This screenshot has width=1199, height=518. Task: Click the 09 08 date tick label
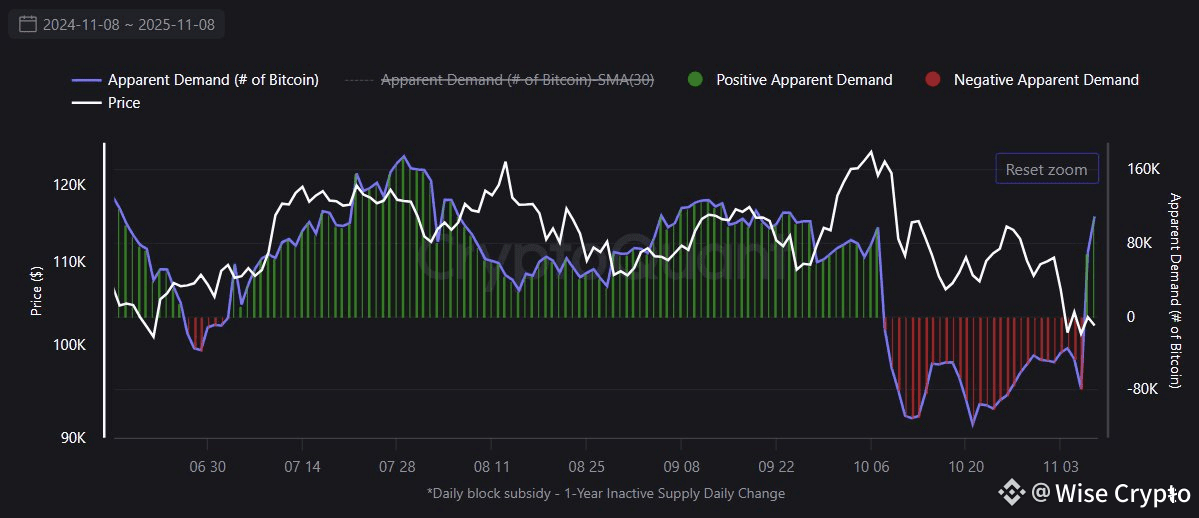[x=681, y=466]
